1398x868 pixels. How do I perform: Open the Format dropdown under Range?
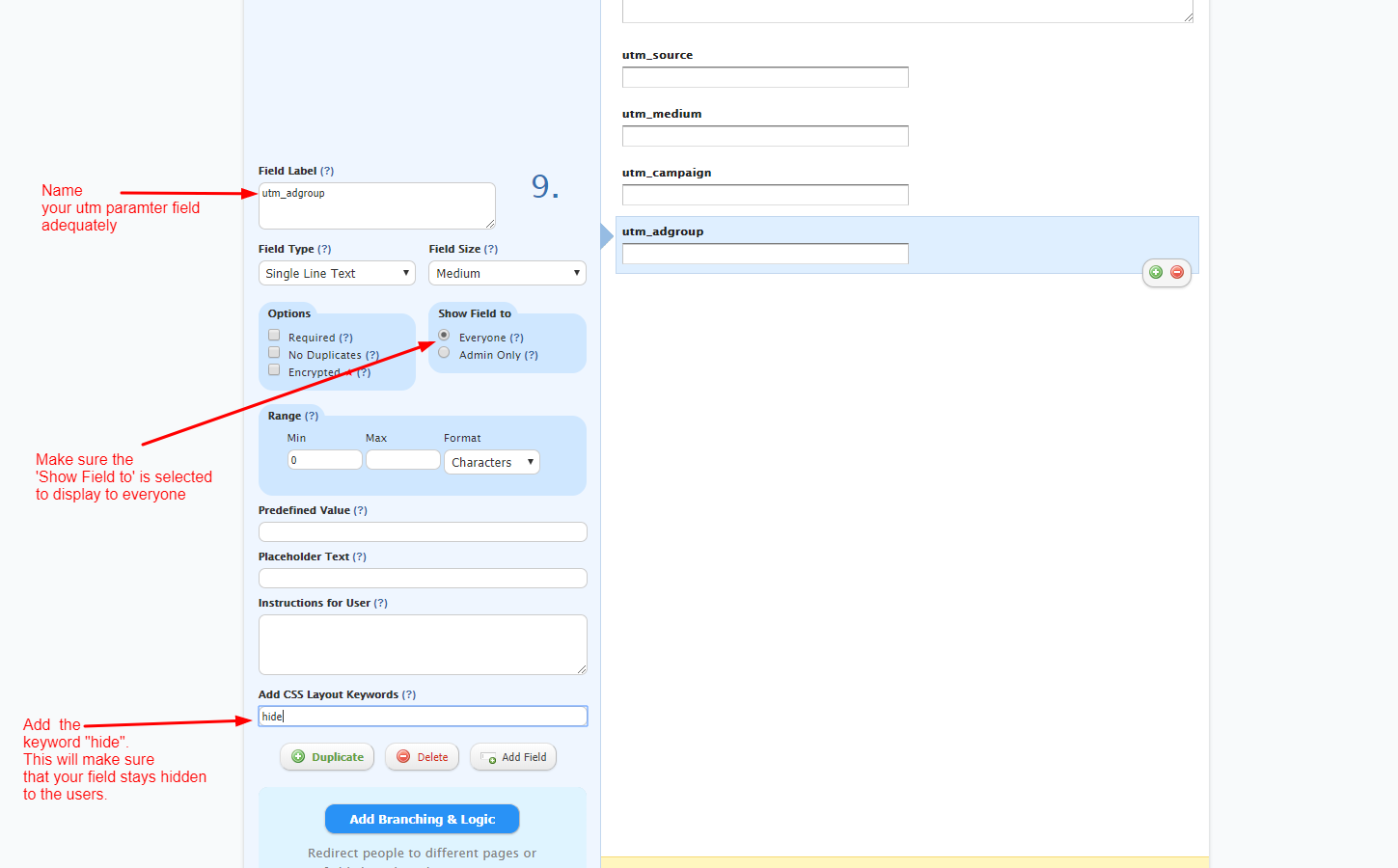(491, 462)
